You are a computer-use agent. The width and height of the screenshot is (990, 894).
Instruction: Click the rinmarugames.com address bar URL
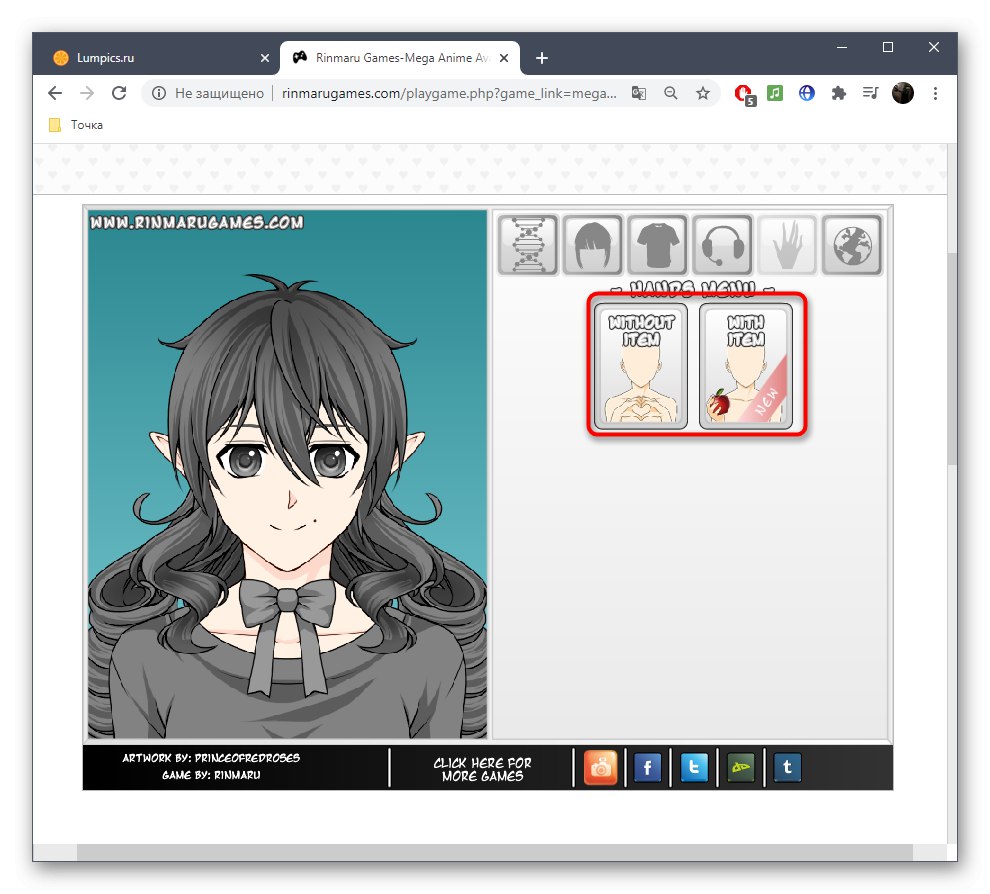[449, 93]
